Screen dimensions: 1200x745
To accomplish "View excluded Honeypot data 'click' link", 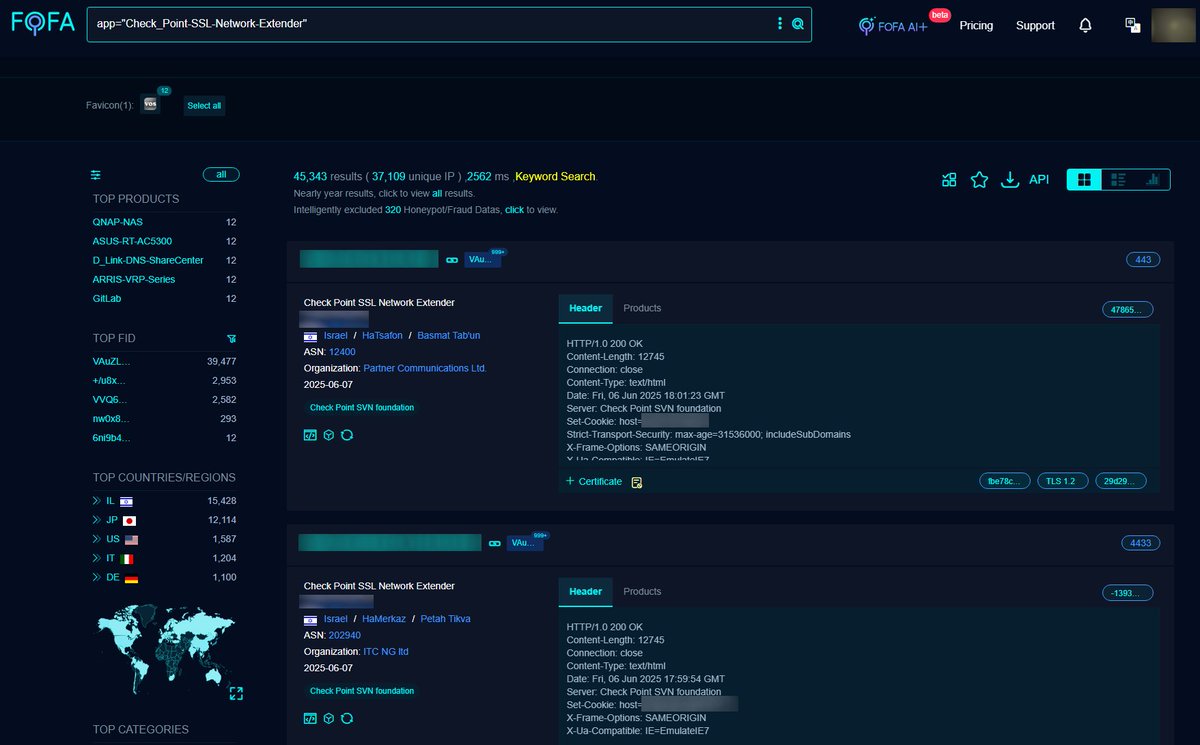I will click(514, 210).
